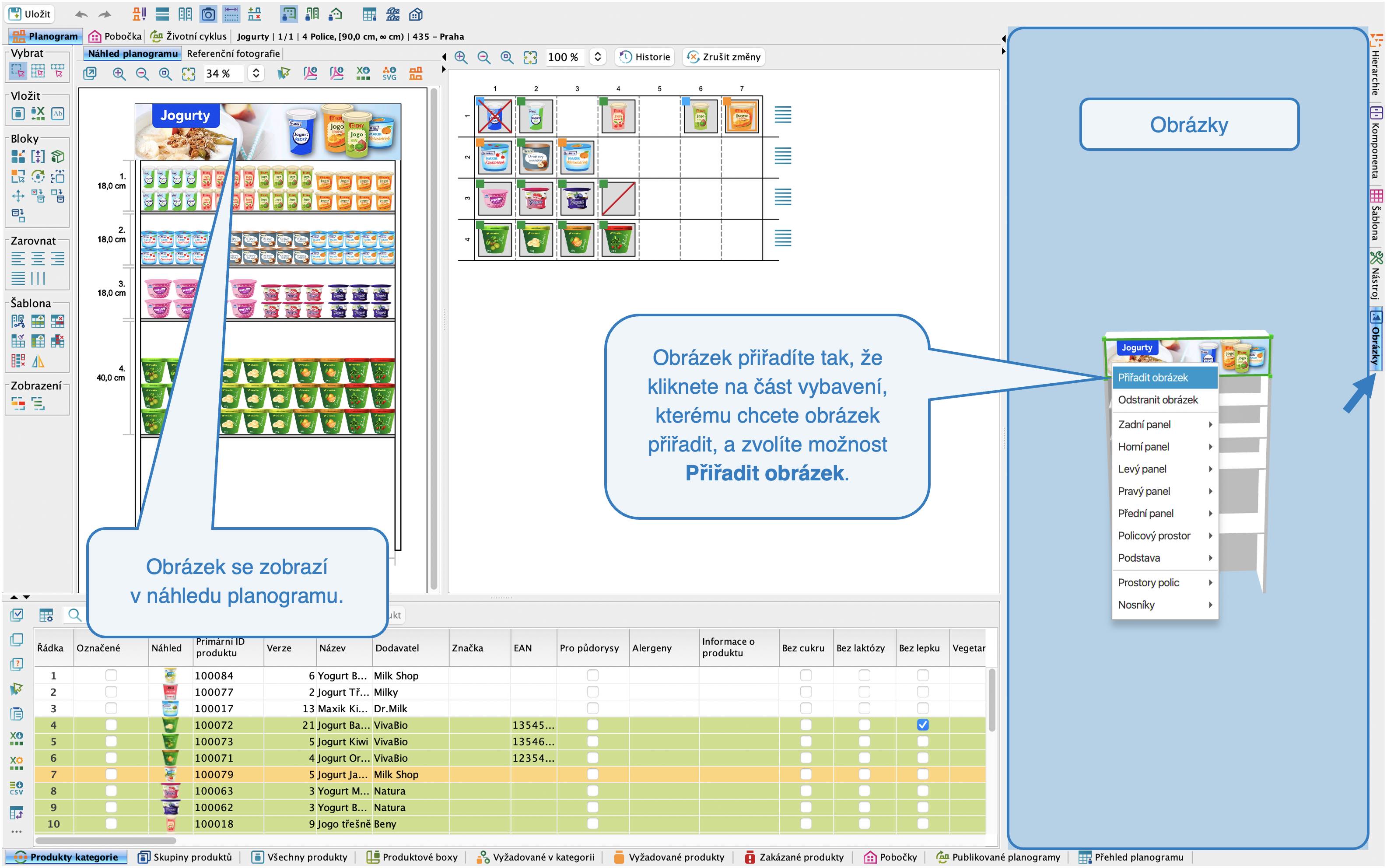Click align center icon under Zarovnat
This screenshot has height=868, width=1387.
(38, 258)
